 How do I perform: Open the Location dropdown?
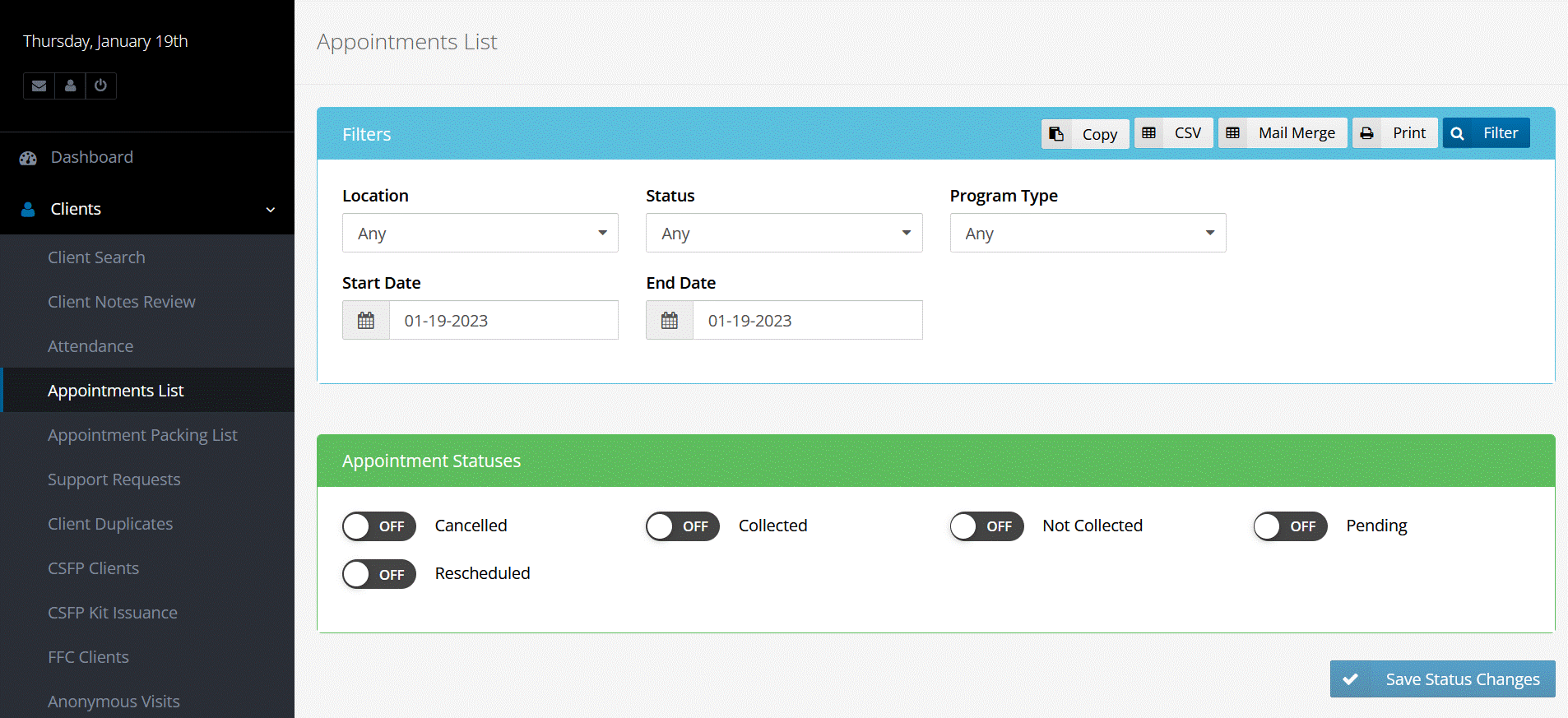click(480, 234)
